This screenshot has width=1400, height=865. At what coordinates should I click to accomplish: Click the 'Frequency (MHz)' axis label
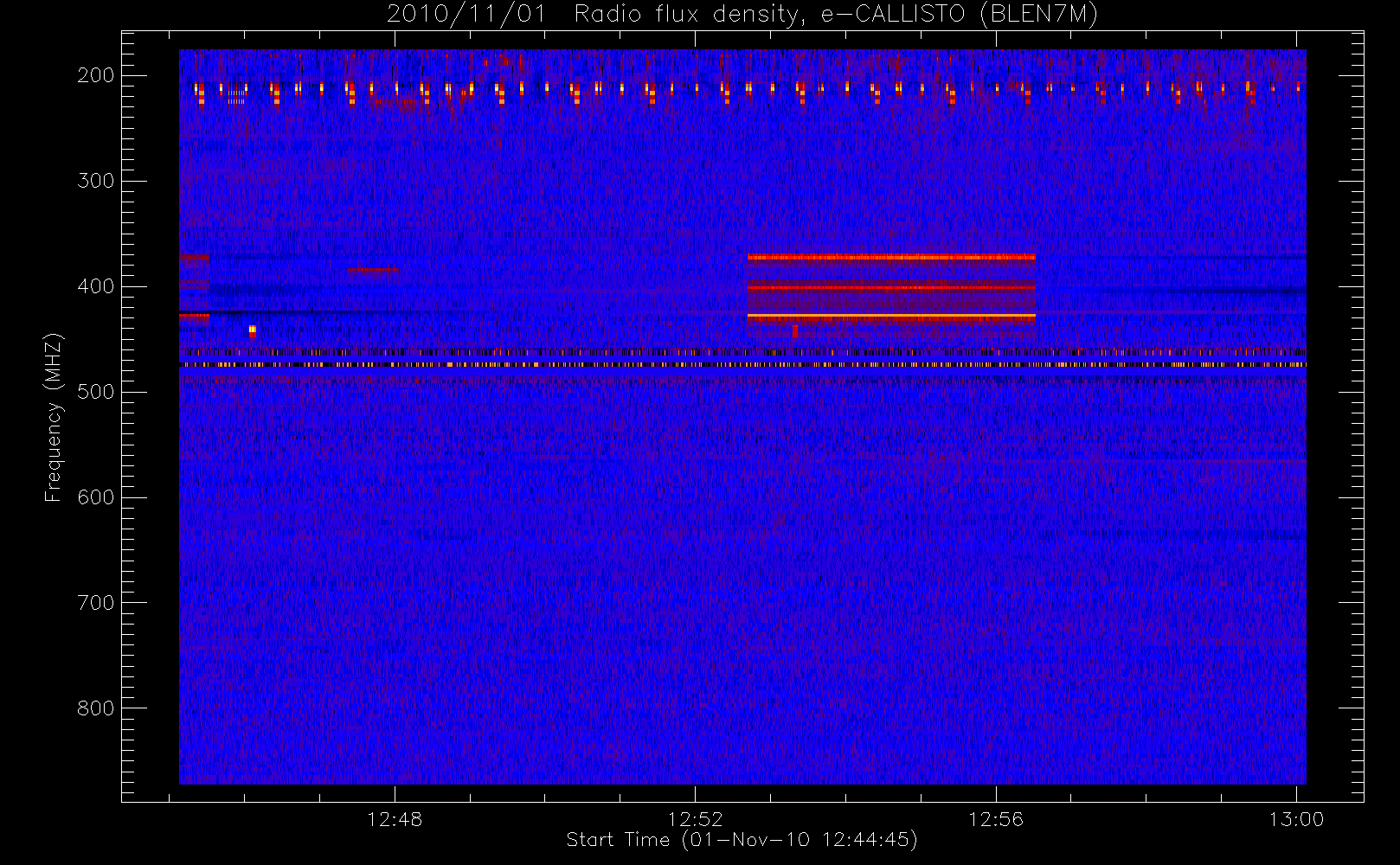[x=54, y=417]
